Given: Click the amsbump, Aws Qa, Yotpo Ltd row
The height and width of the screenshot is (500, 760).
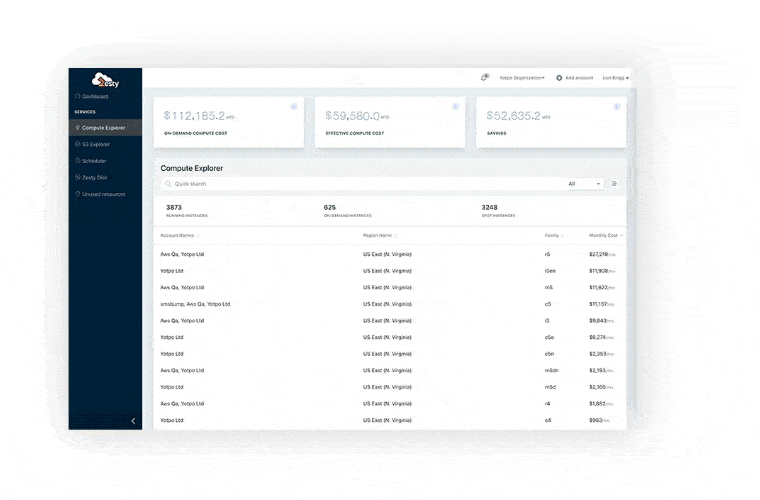Looking at the screenshot, I should (x=390, y=304).
